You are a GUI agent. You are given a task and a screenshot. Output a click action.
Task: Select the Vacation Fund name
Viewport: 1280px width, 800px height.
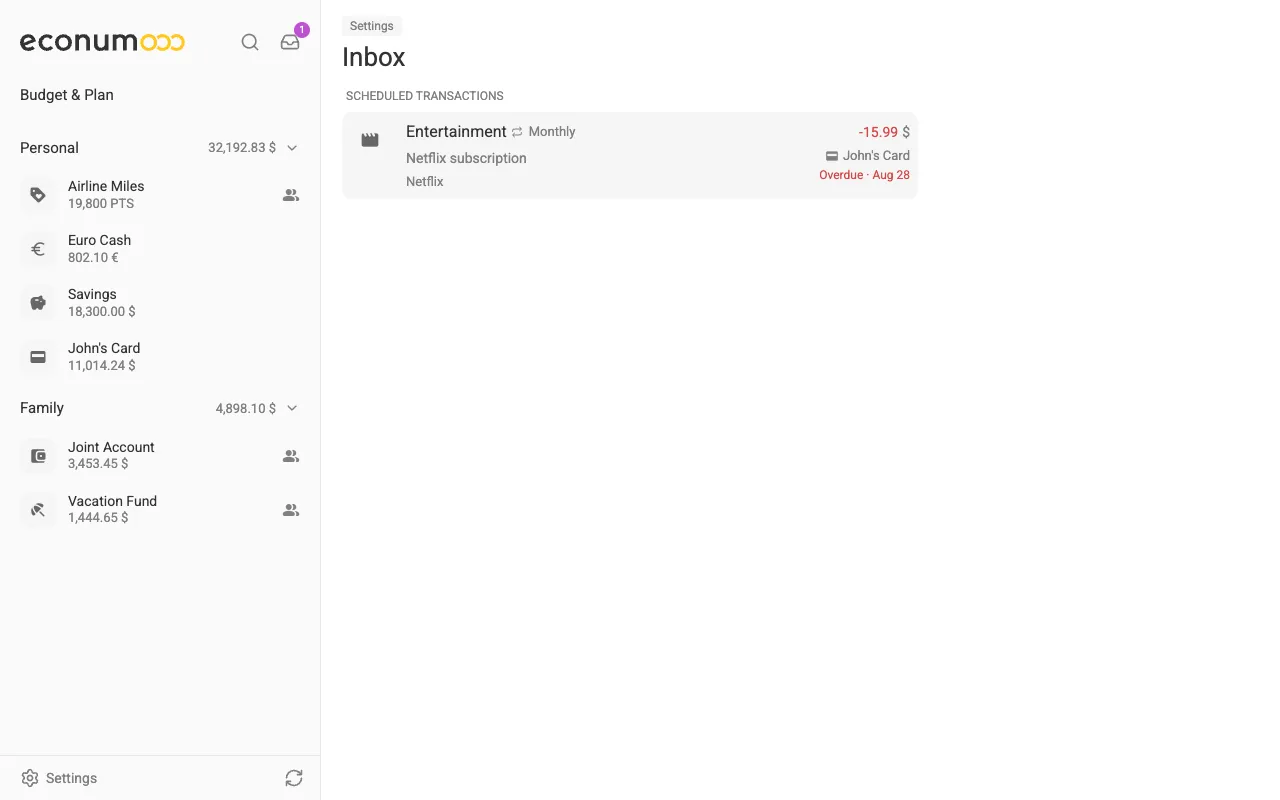tap(112, 501)
